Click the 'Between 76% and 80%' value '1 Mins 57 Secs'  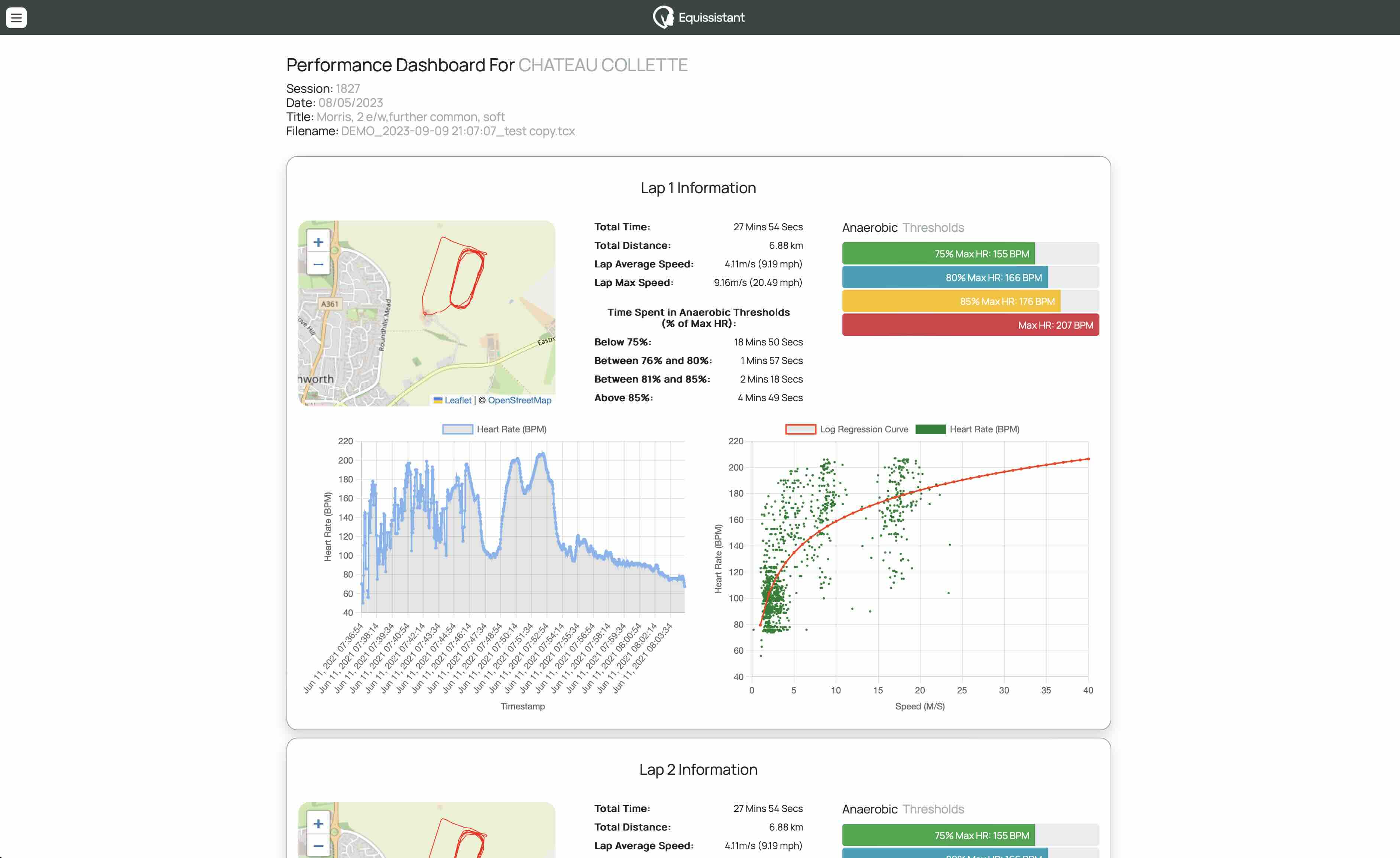pos(772,361)
